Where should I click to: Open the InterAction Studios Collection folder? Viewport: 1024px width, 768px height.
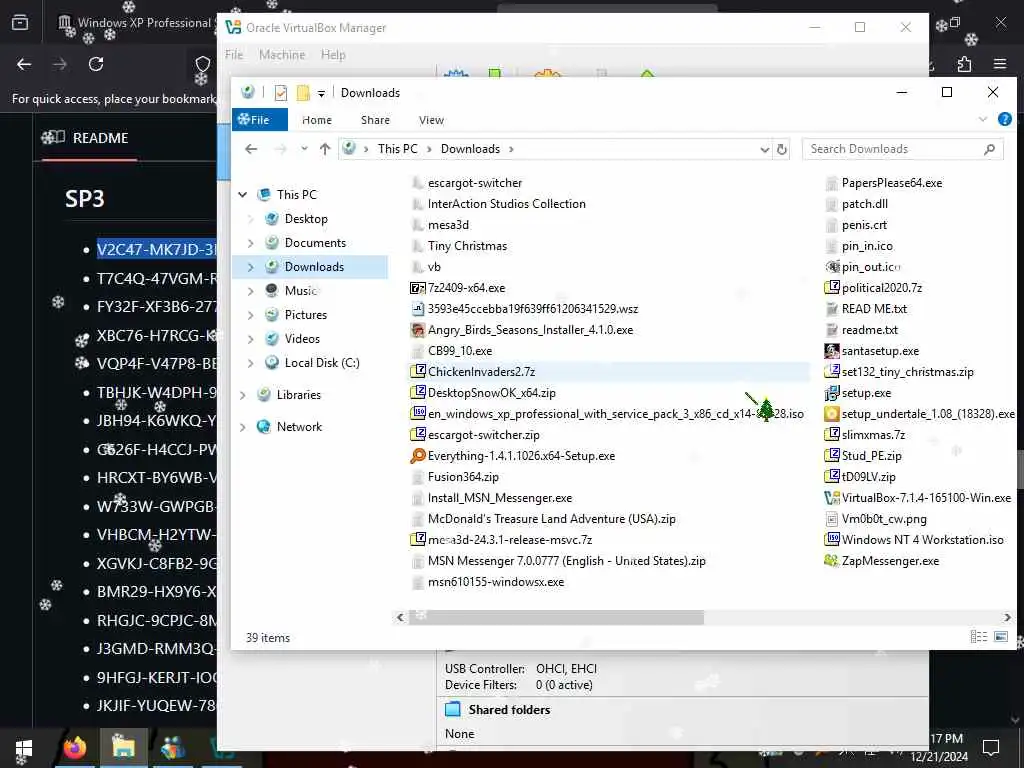click(506, 204)
